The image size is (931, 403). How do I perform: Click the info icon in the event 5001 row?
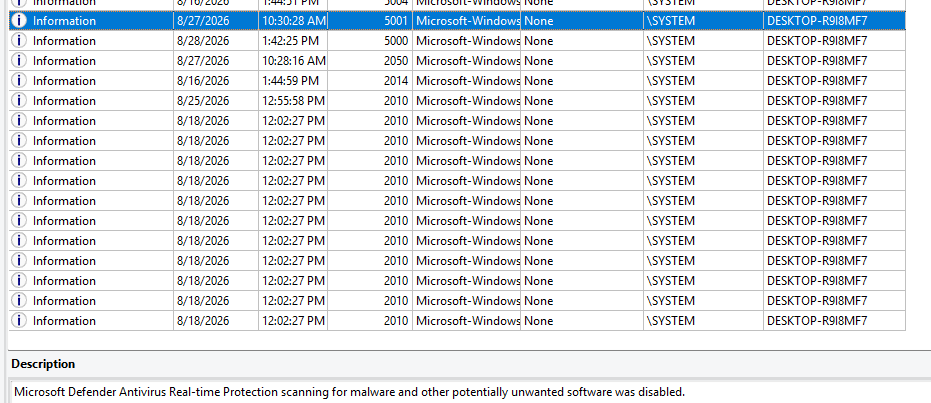click(19, 21)
